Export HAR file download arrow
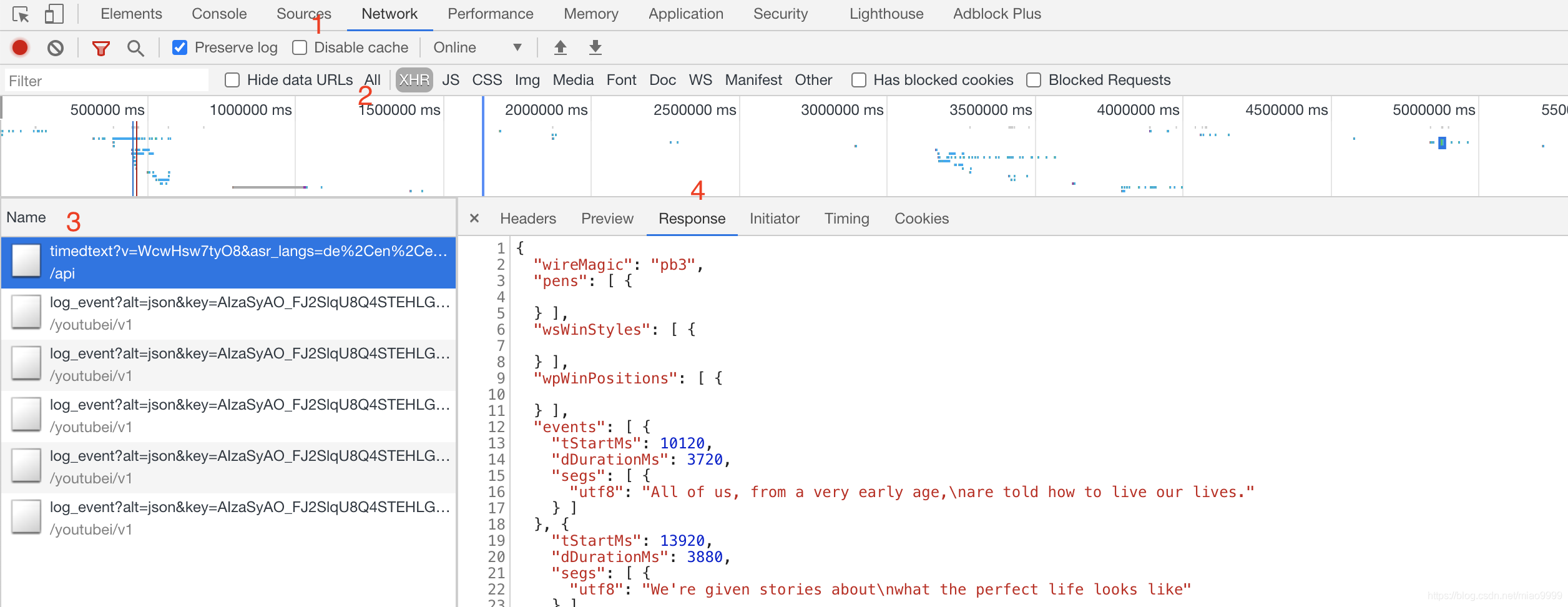Viewport: 1568px width, 607px height. (x=595, y=47)
